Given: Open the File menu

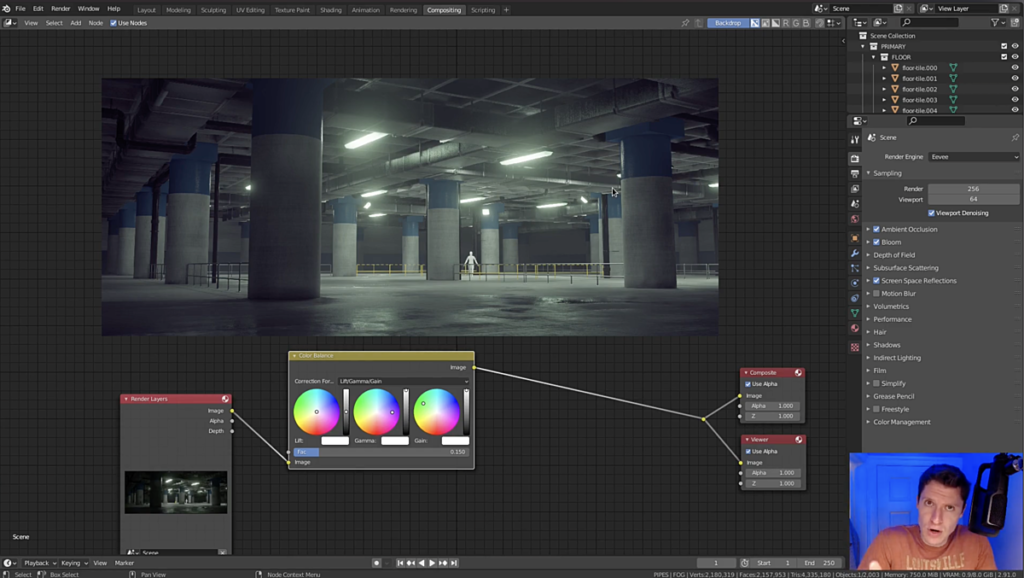Looking at the screenshot, I should point(20,8).
